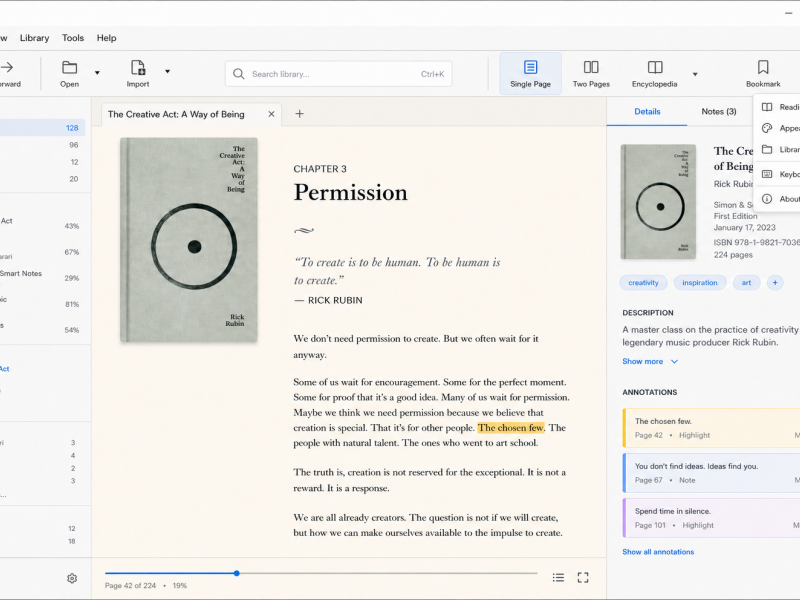
Task: Expand the Open dropdown arrow
Action: (x=97, y=72)
